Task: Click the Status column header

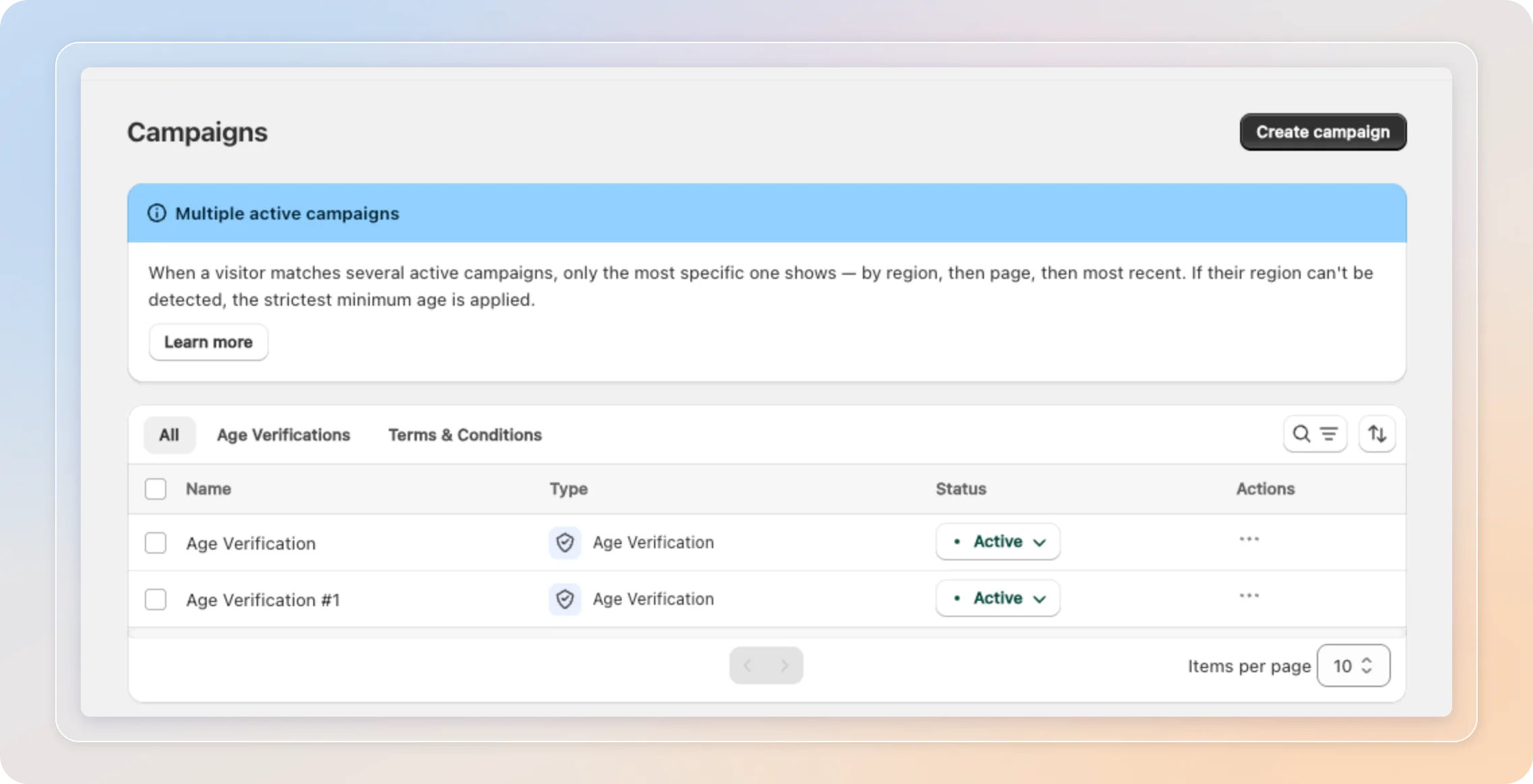Action: click(960, 489)
